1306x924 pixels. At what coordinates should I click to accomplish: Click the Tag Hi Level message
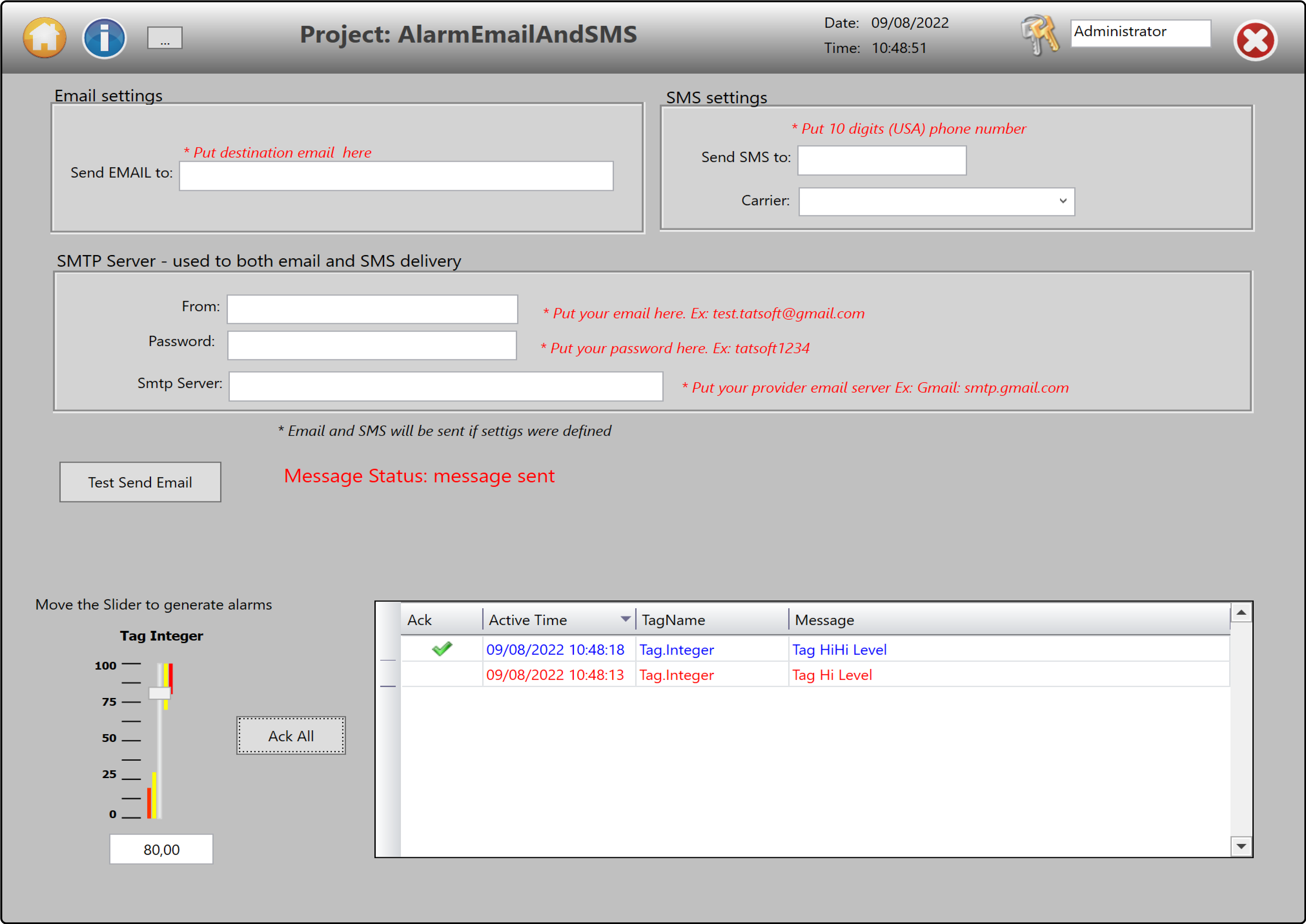point(832,675)
